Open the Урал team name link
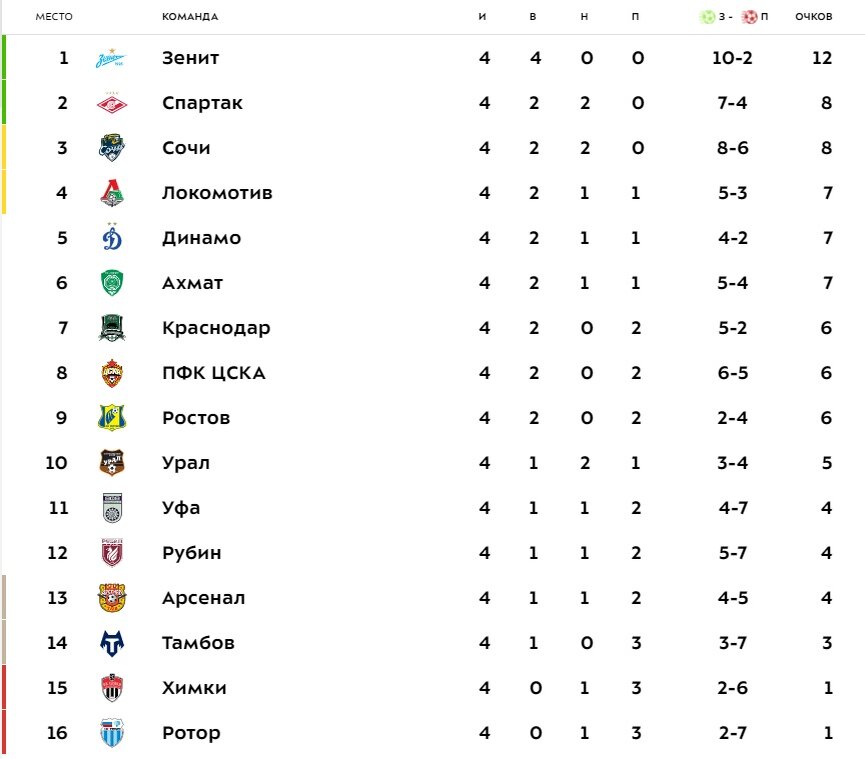Screen dimensions: 865x759 [186, 463]
